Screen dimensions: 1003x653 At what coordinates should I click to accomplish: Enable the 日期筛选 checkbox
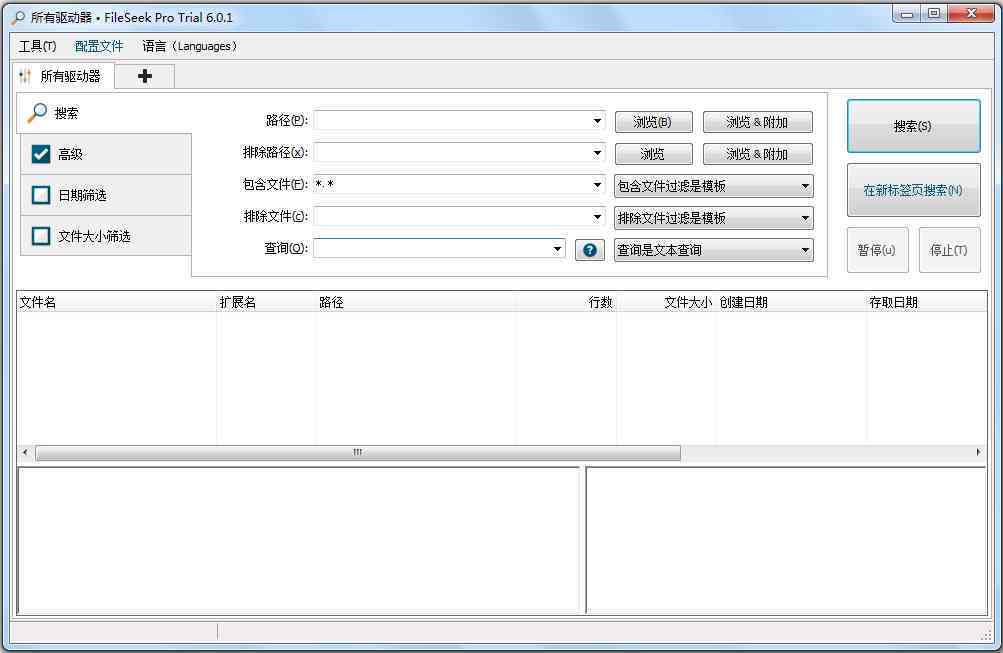pos(41,195)
